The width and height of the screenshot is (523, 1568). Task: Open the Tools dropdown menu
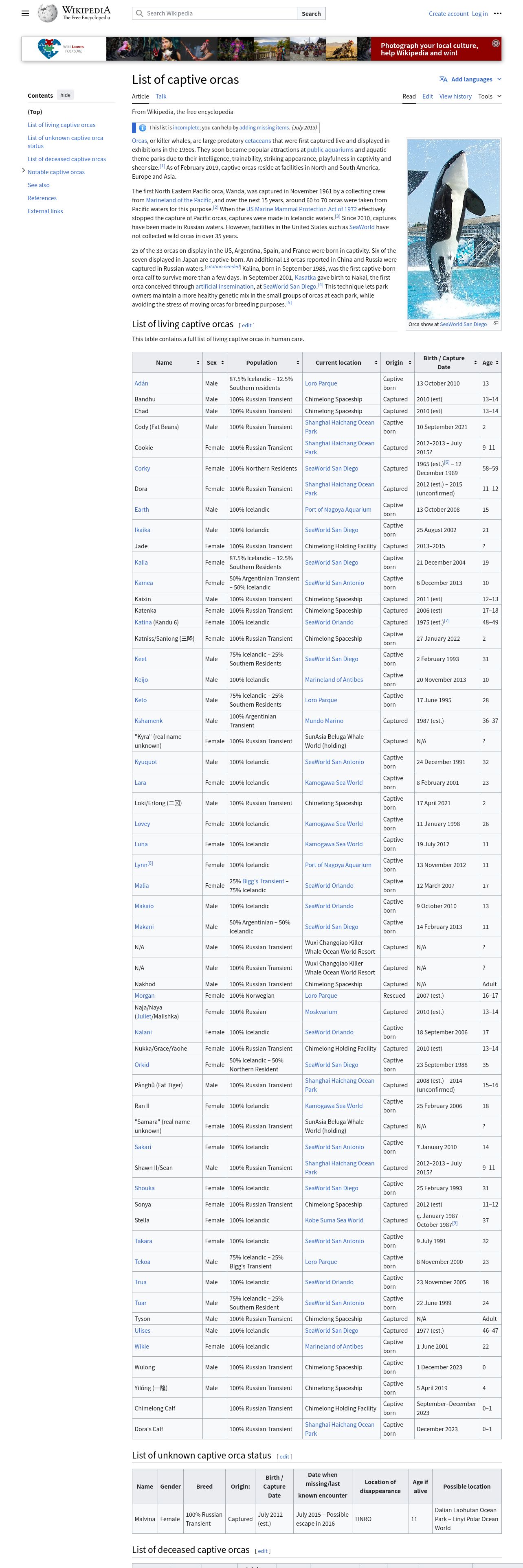click(490, 96)
